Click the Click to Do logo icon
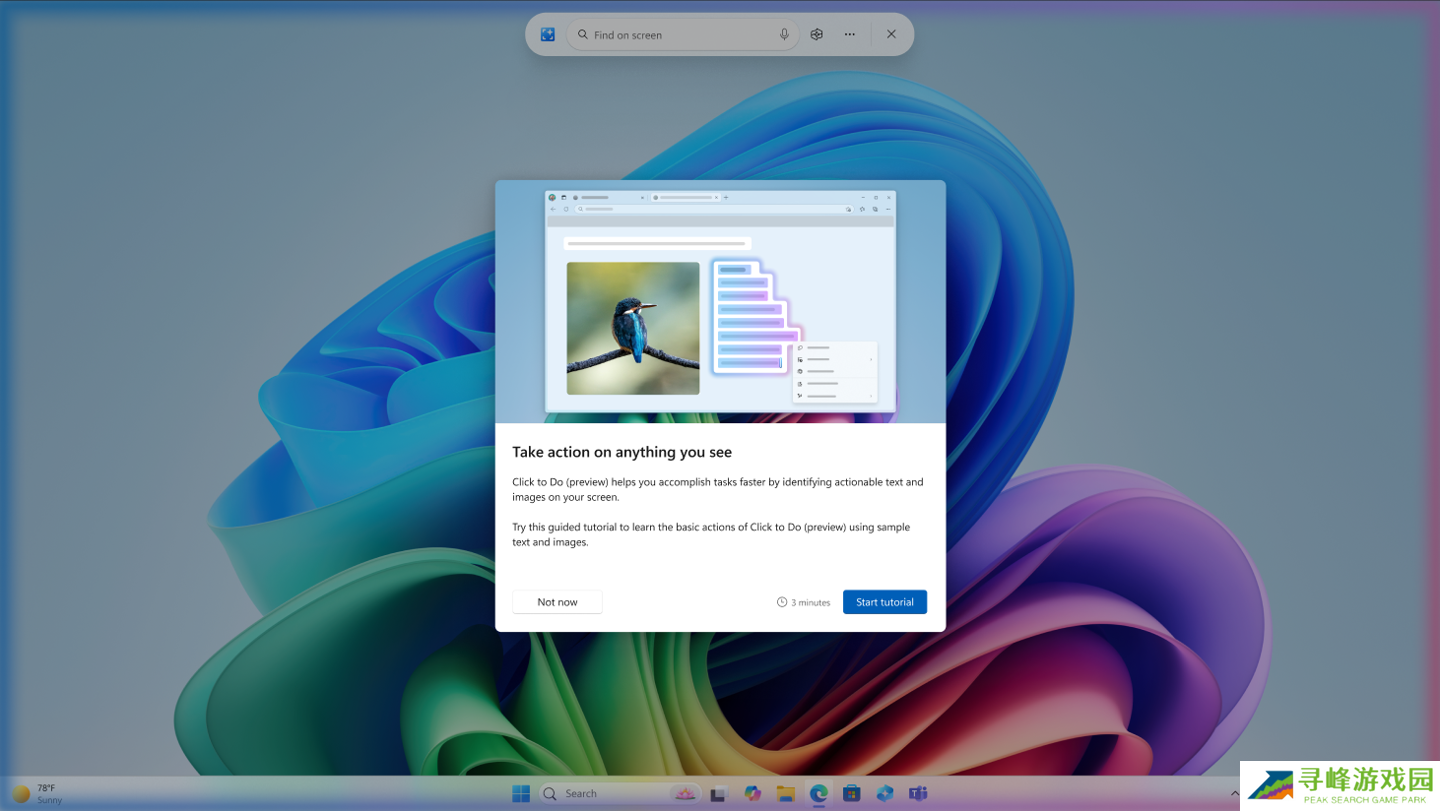This screenshot has height=811, width=1440. tap(548, 34)
